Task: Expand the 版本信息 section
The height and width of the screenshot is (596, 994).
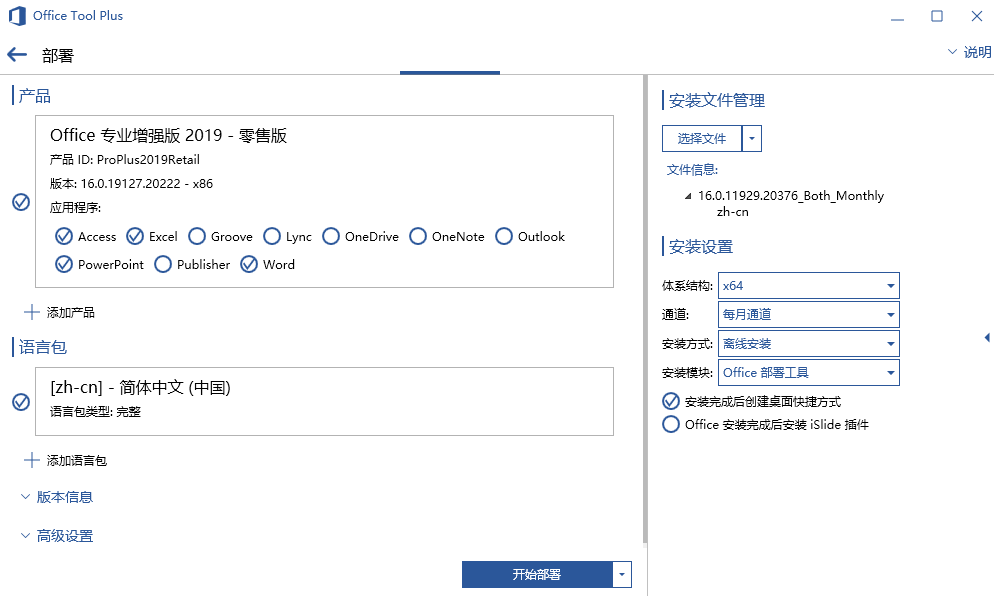Action: (57, 497)
